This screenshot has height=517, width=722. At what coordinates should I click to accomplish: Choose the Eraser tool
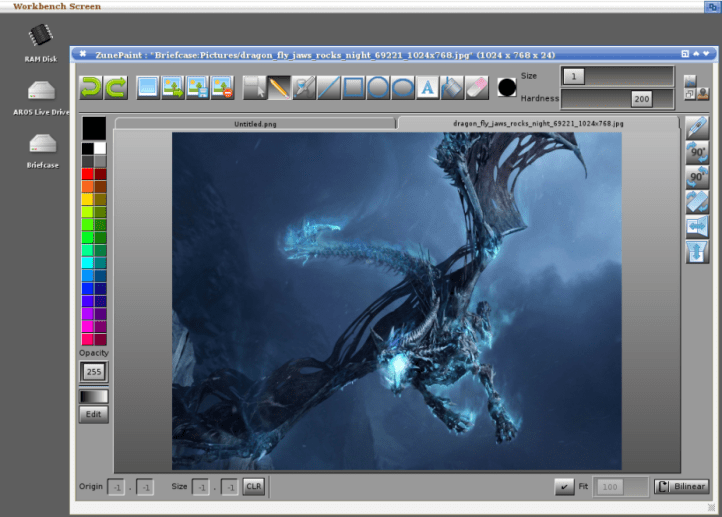(x=476, y=87)
